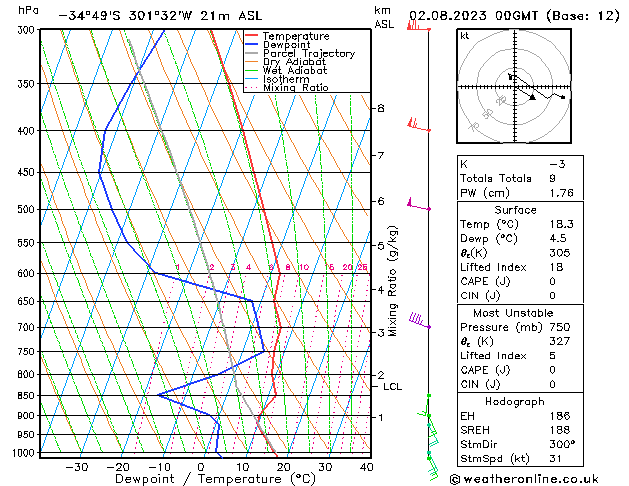Click the Most Unstable Pressure value 750
629x486 pixels.
560,327
